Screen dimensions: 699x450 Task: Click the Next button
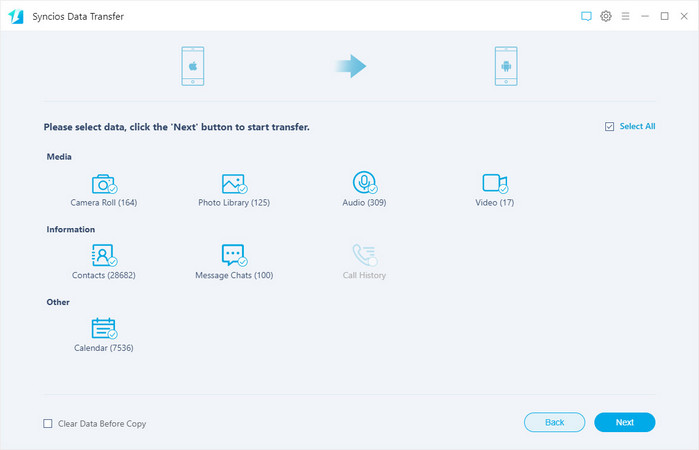point(625,422)
